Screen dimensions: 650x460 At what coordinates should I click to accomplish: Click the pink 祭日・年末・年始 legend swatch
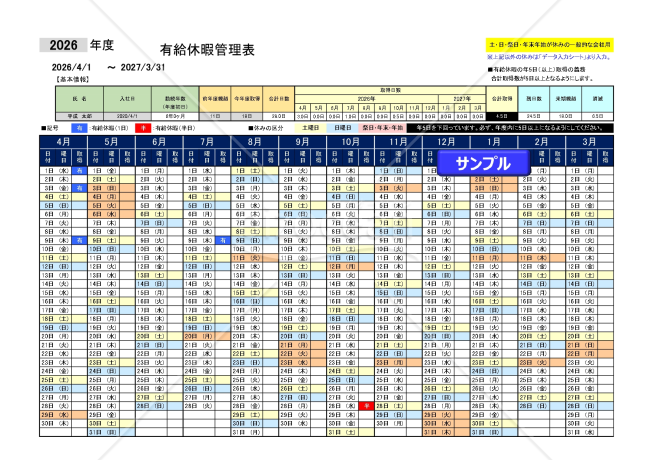[x=382, y=128]
